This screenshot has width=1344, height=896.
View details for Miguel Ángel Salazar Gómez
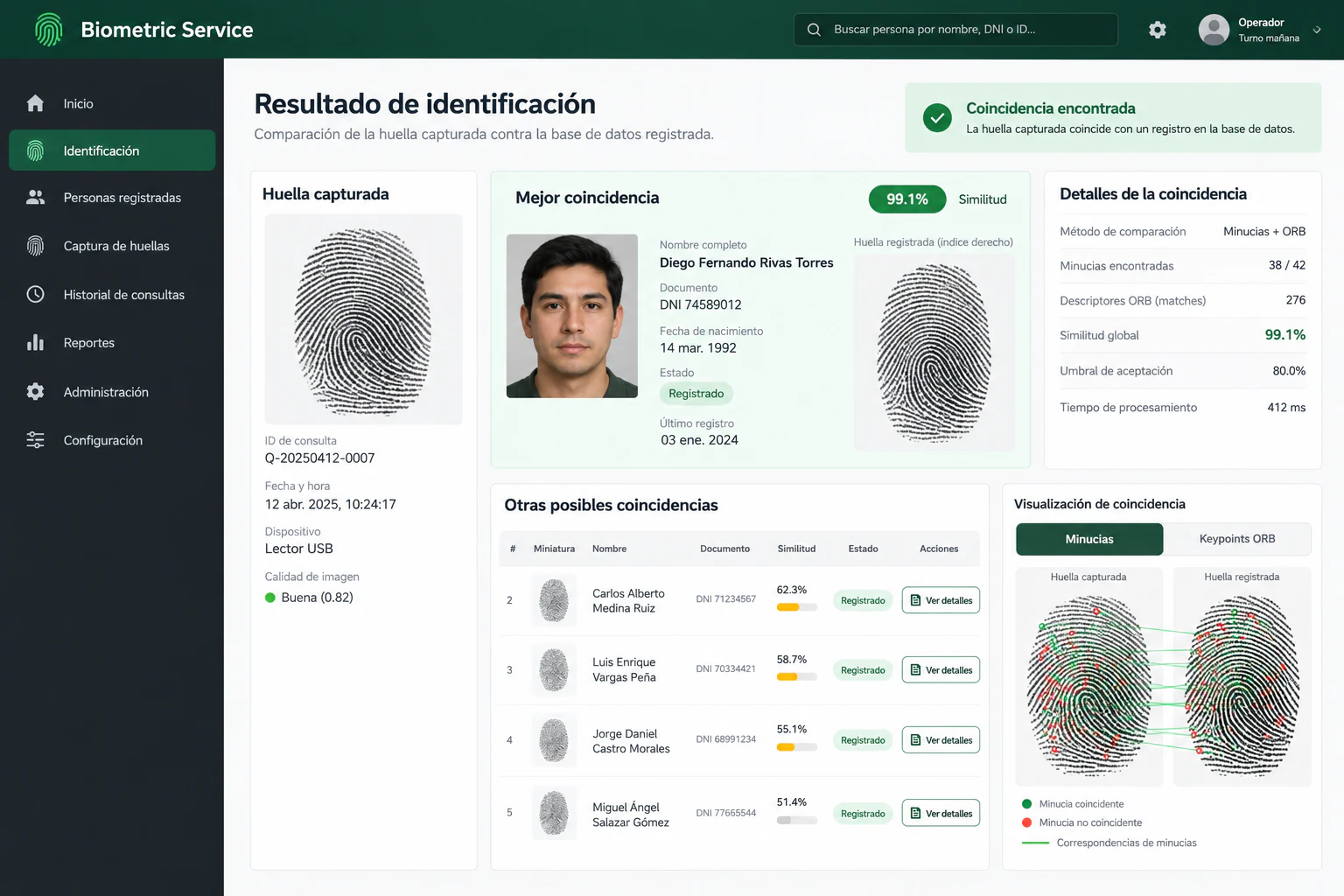(x=941, y=814)
